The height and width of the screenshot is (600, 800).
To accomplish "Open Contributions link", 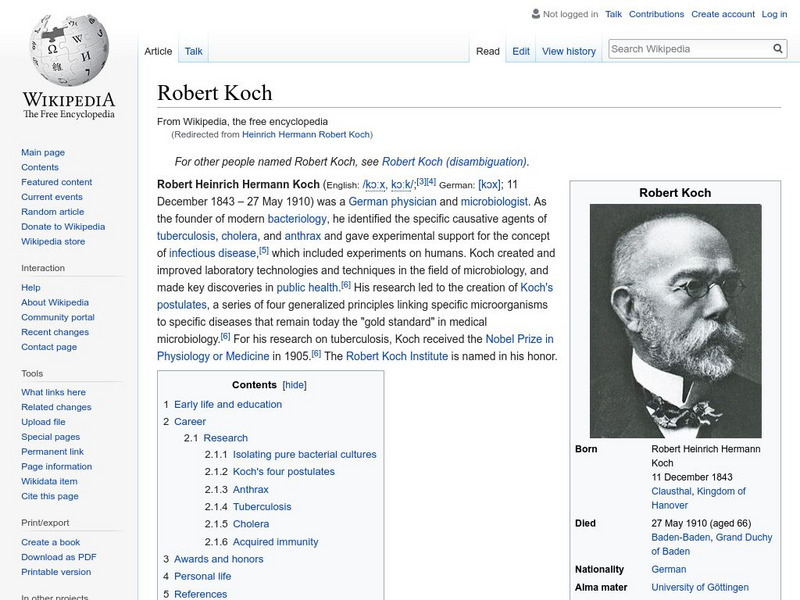I will pos(656,14).
